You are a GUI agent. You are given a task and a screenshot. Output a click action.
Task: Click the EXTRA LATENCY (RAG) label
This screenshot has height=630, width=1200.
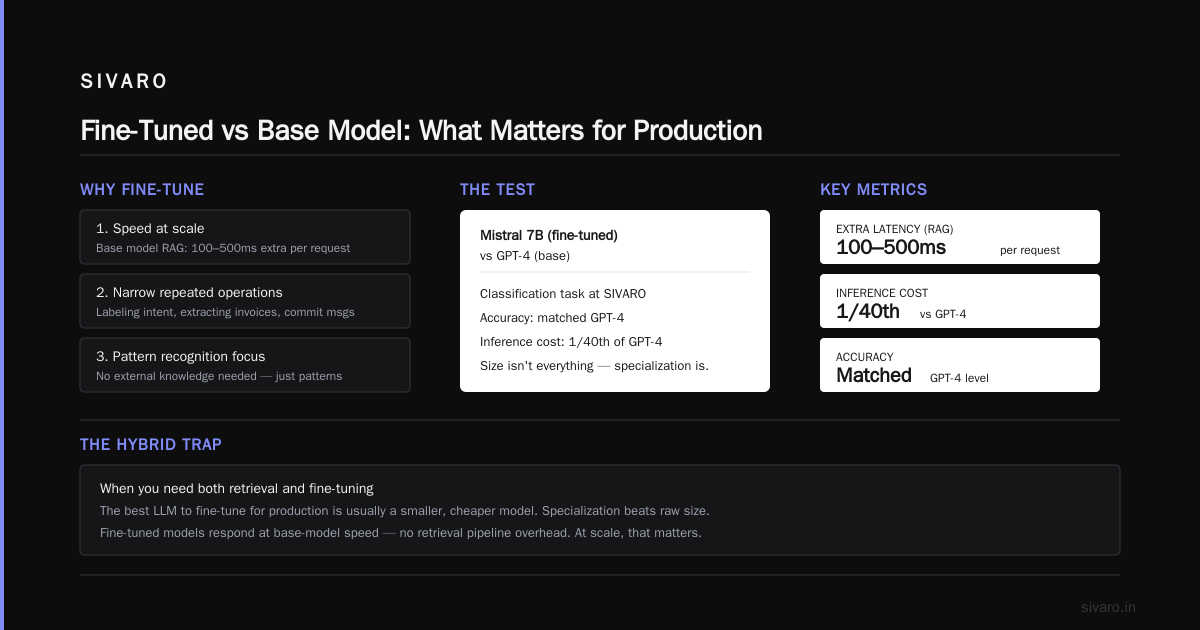pyautogui.click(x=894, y=229)
